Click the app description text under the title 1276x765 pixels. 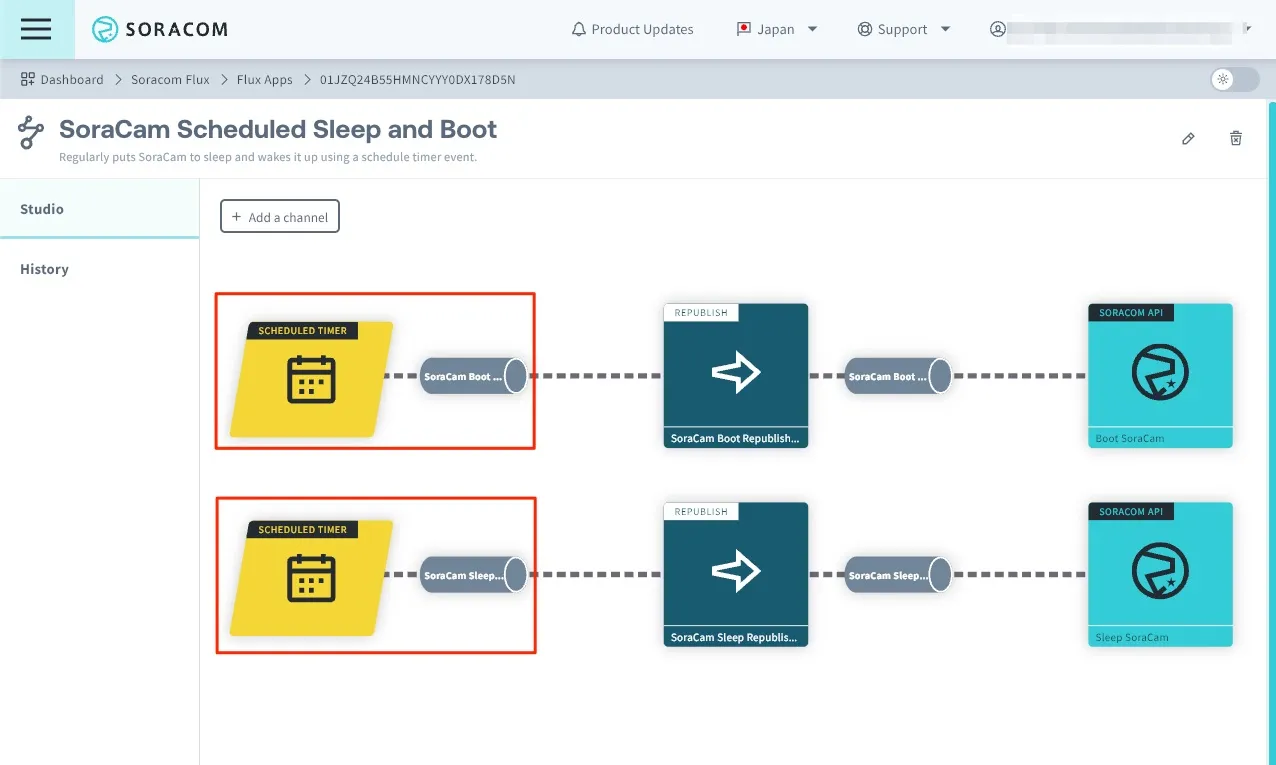point(268,157)
